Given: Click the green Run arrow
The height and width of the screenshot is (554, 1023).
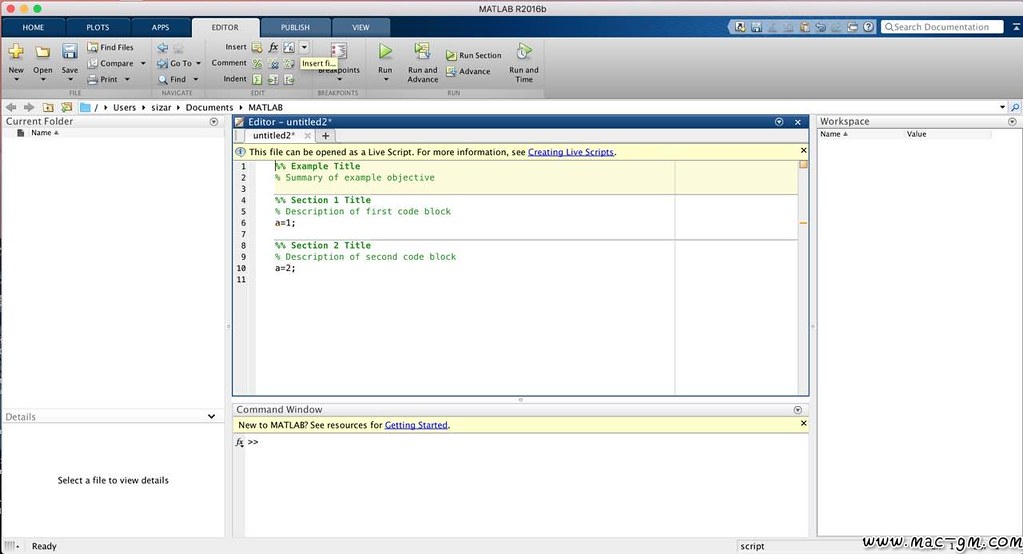Looking at the screenshot, I should coord(386,51).
